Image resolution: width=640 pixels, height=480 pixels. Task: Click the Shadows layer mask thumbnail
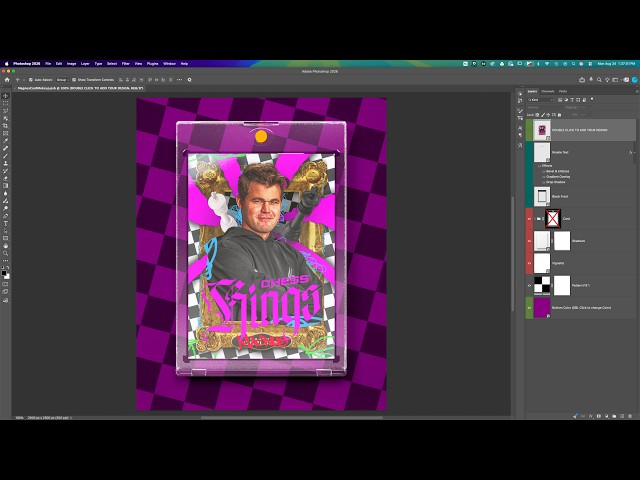(x=562, y=241)
